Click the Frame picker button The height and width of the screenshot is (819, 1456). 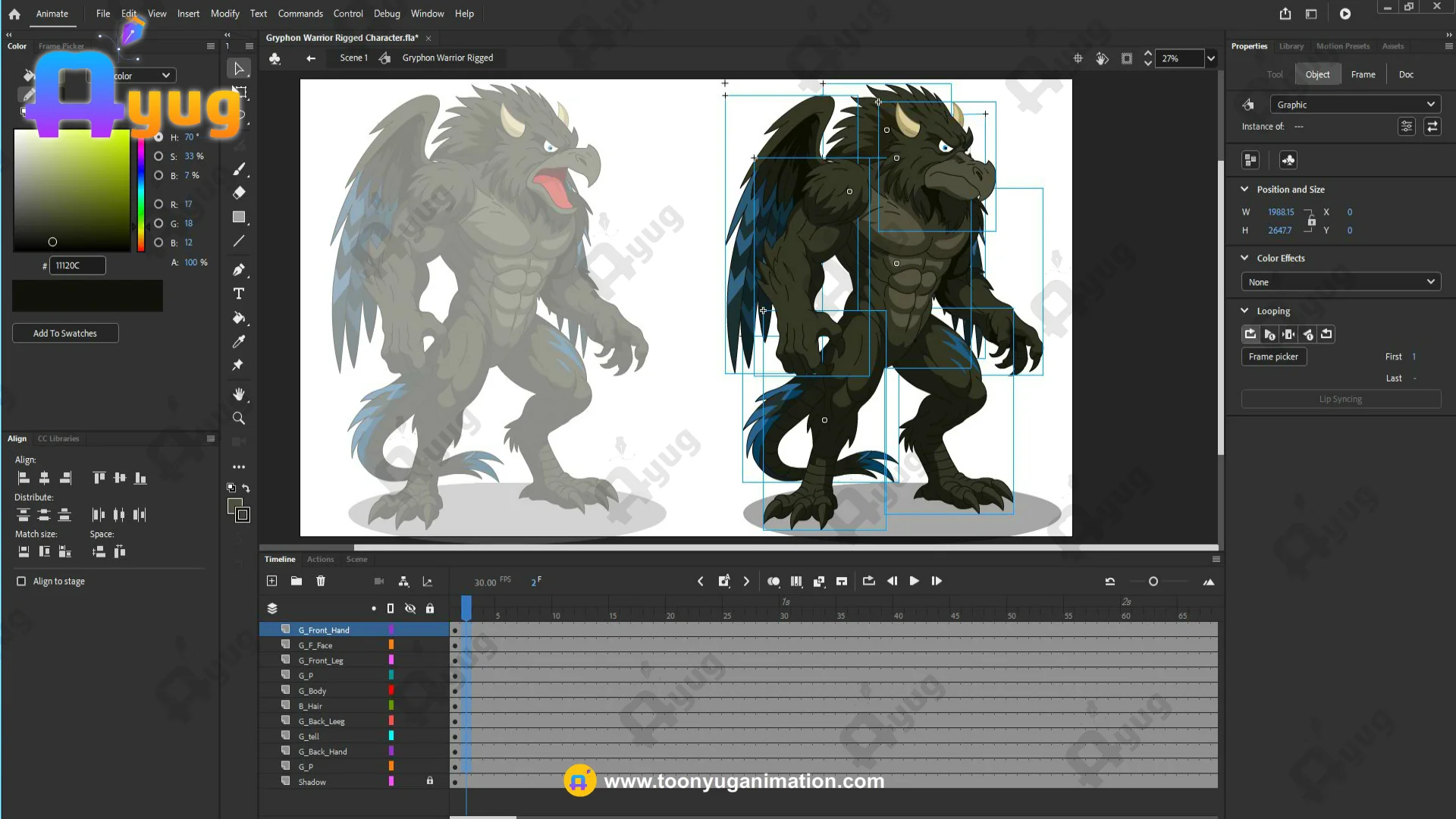click(x=1273, y=357)
